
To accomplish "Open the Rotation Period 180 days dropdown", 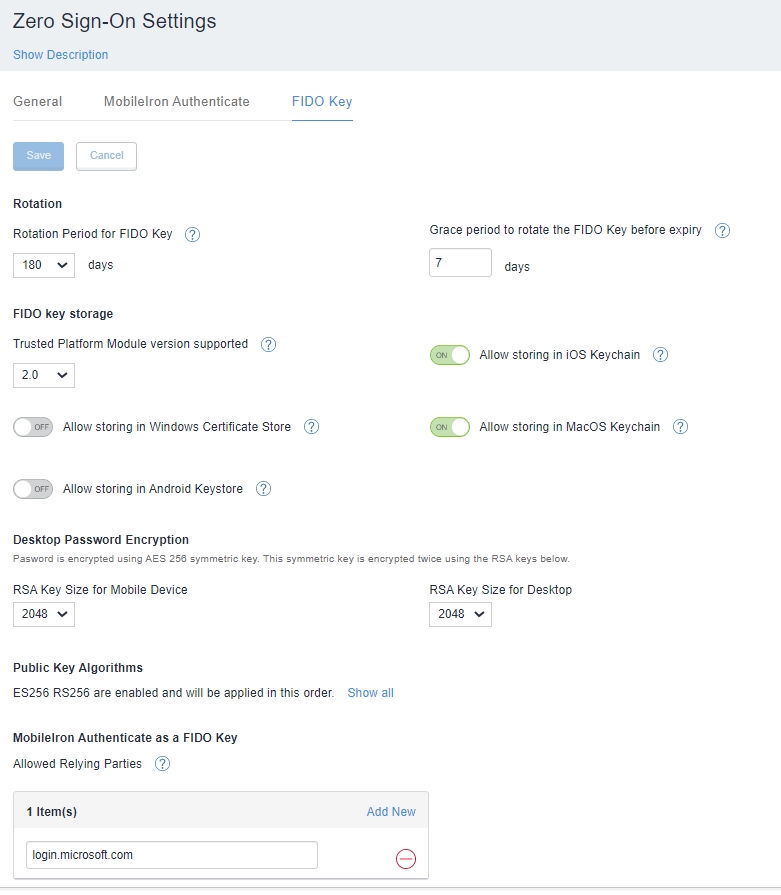I will click(x=44, y=265).
